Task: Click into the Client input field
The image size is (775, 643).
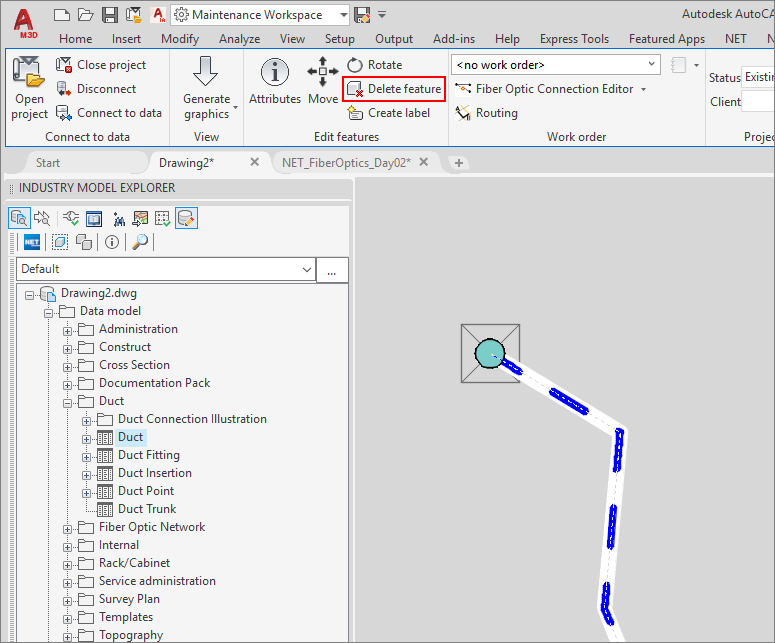Action: click(x=758, y=102)
